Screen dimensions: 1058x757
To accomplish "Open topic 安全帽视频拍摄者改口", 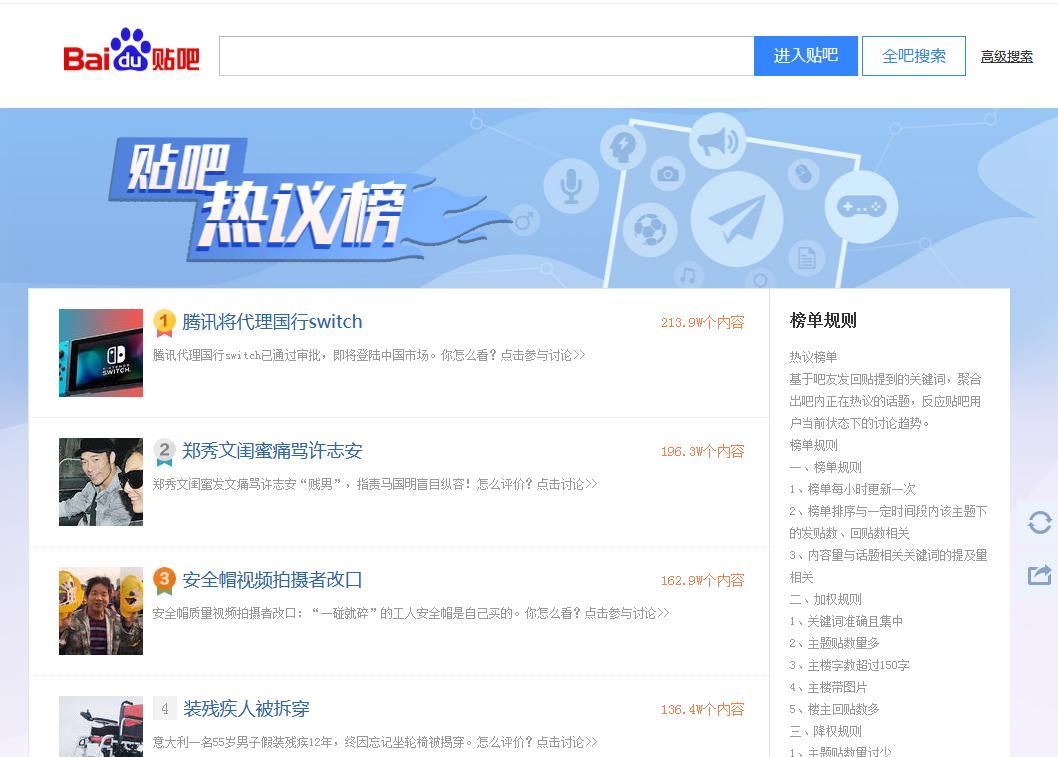I will [x=272, y=580].
